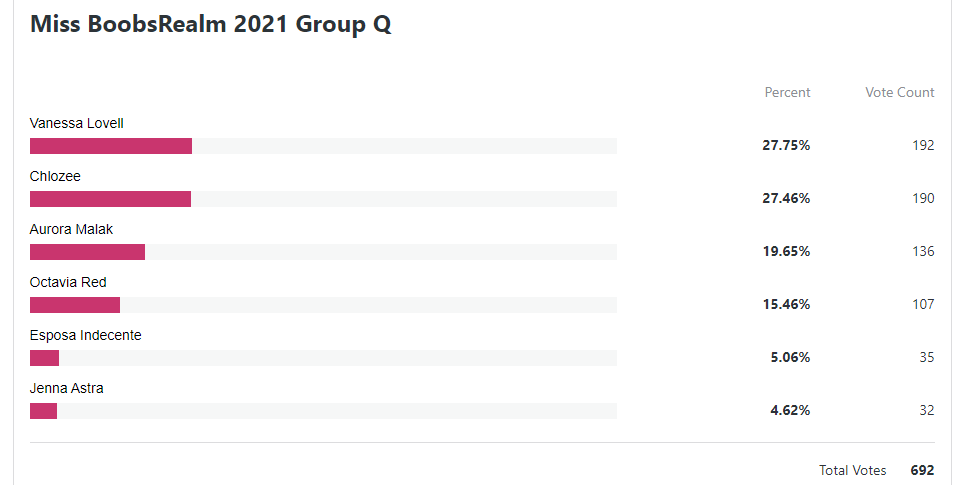Select the Chlozee name label

point(55,177)
